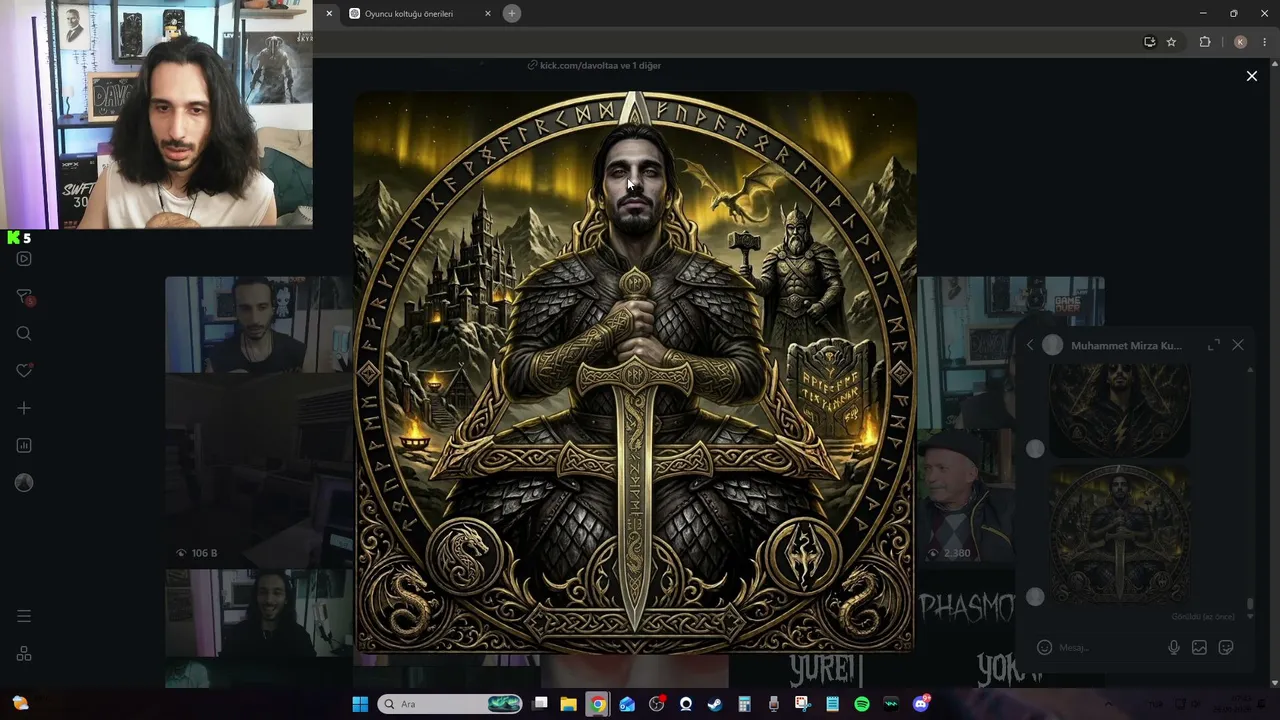Open the Chrome three-dot menu
Screen dimensions: 1280x720
pos(1264,42)
